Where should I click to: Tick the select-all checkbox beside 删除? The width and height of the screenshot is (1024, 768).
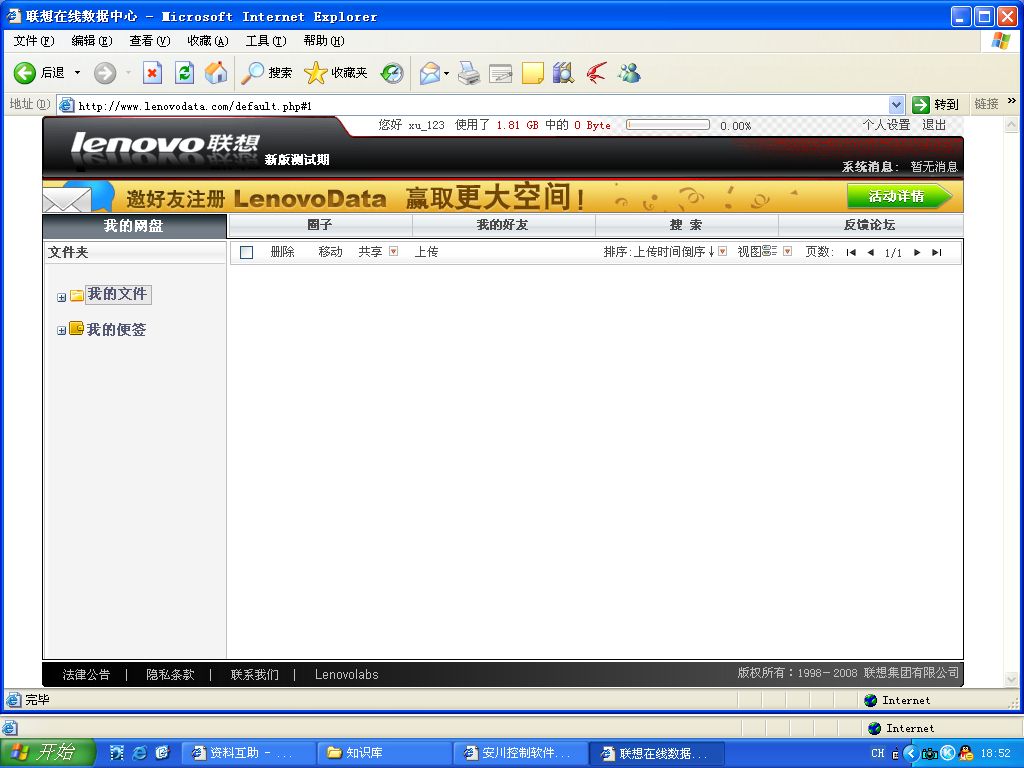247,253
